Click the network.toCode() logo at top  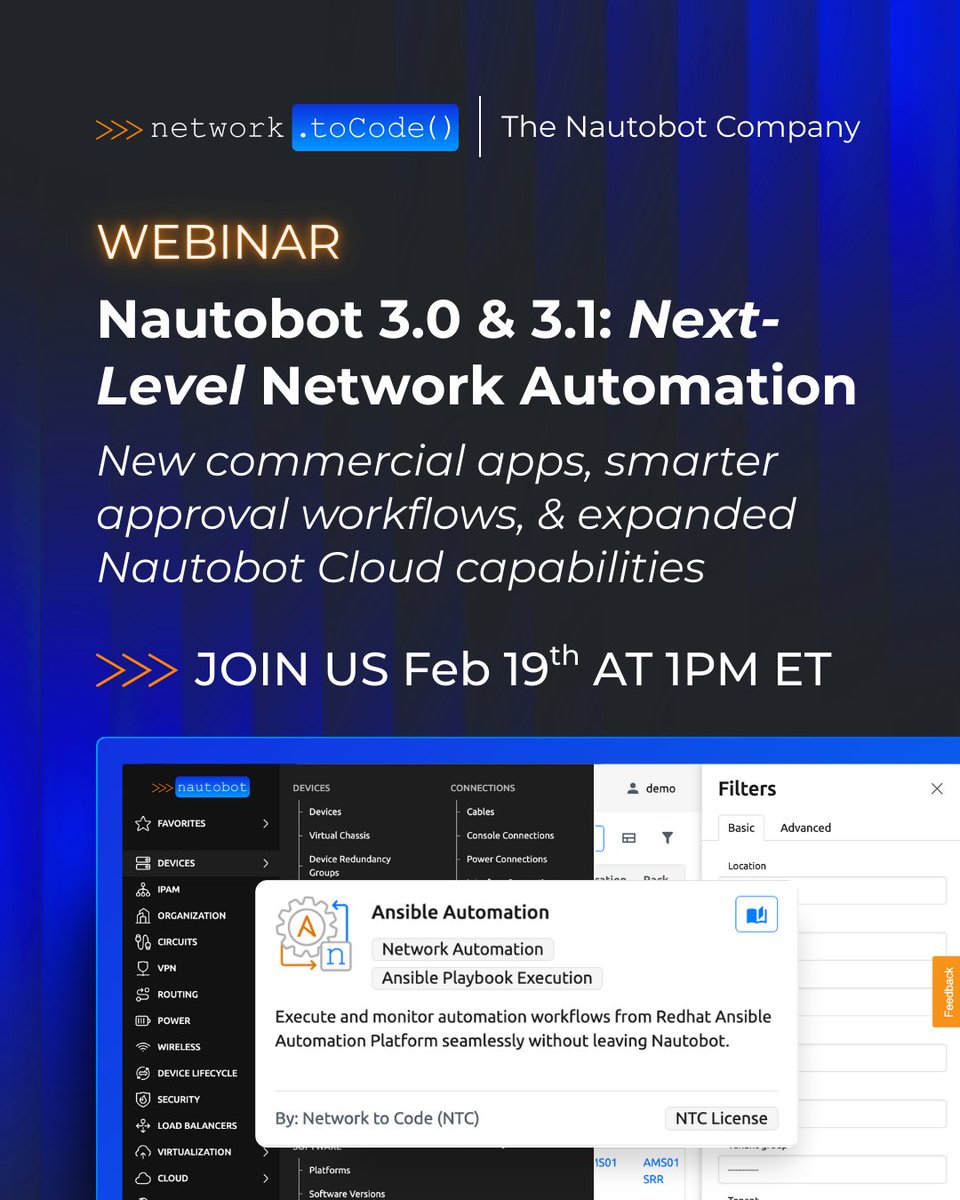[277, 128]
